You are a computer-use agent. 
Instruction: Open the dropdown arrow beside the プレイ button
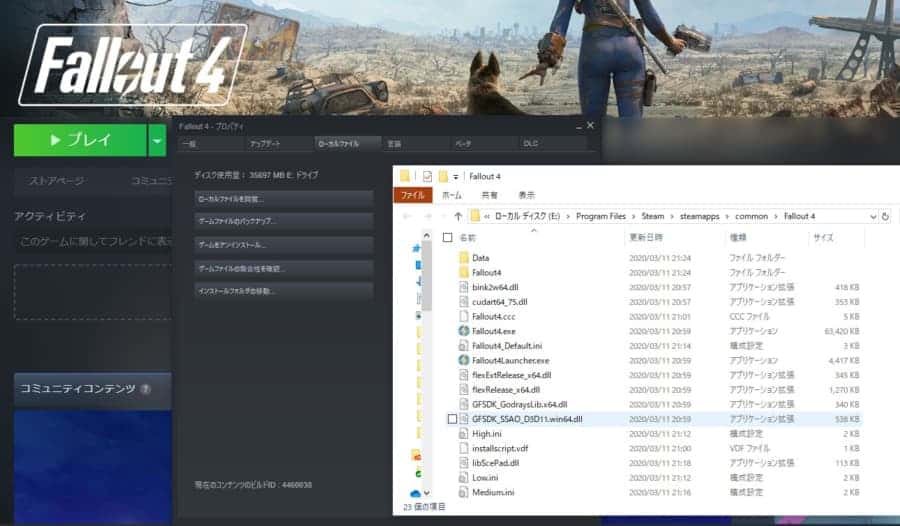(157, 141)
